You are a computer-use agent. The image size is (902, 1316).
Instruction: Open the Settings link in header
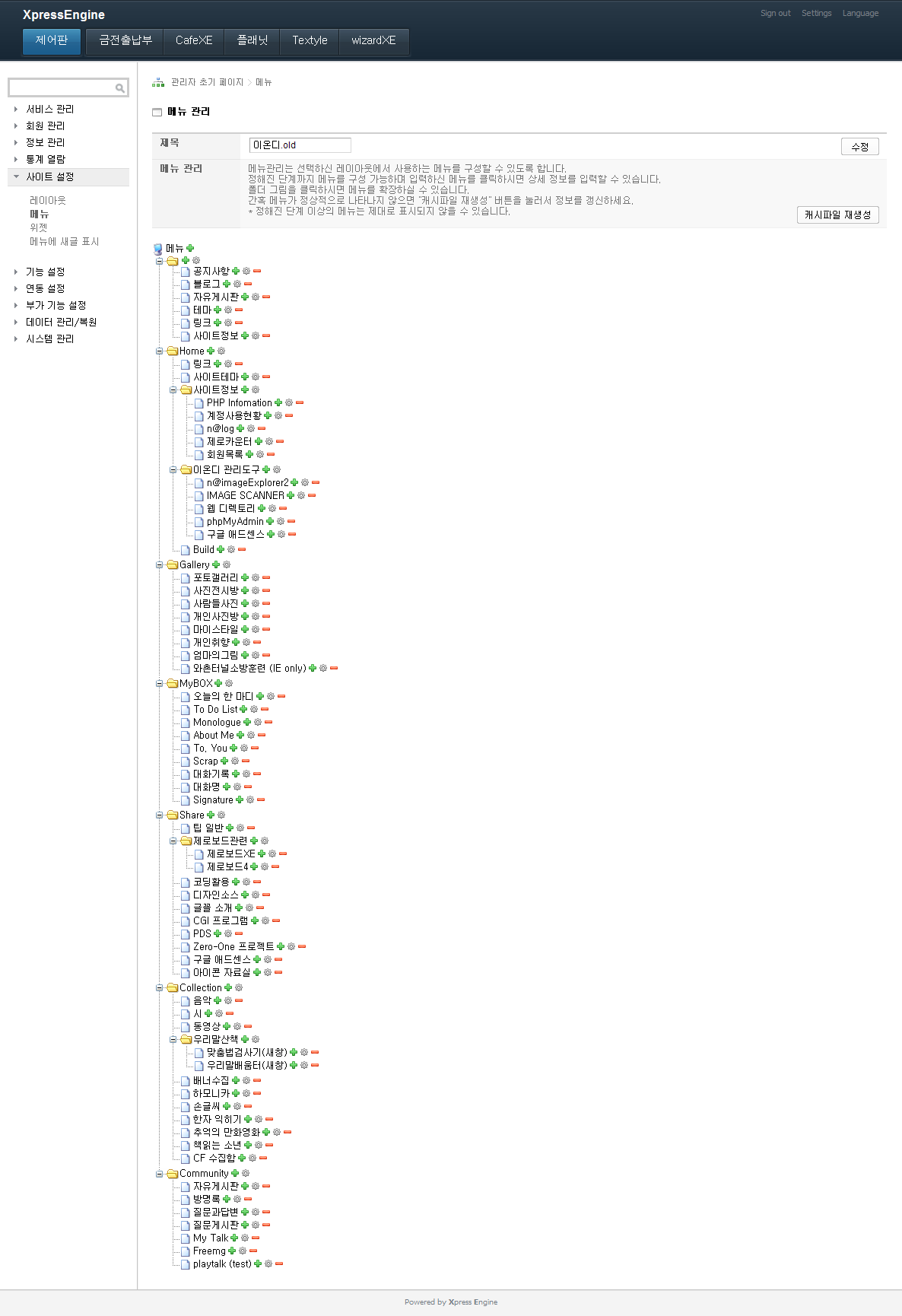click(816, 13)
